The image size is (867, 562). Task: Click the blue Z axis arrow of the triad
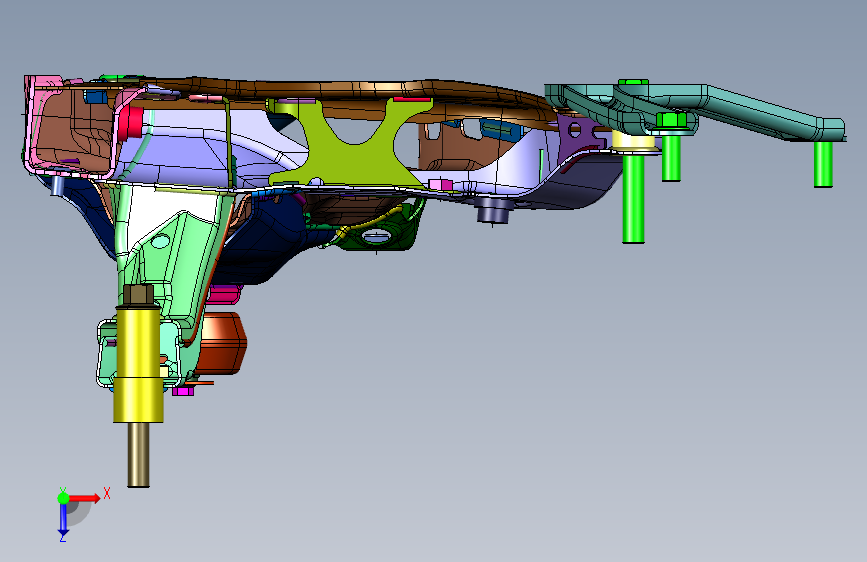click(x=63, y=519)
